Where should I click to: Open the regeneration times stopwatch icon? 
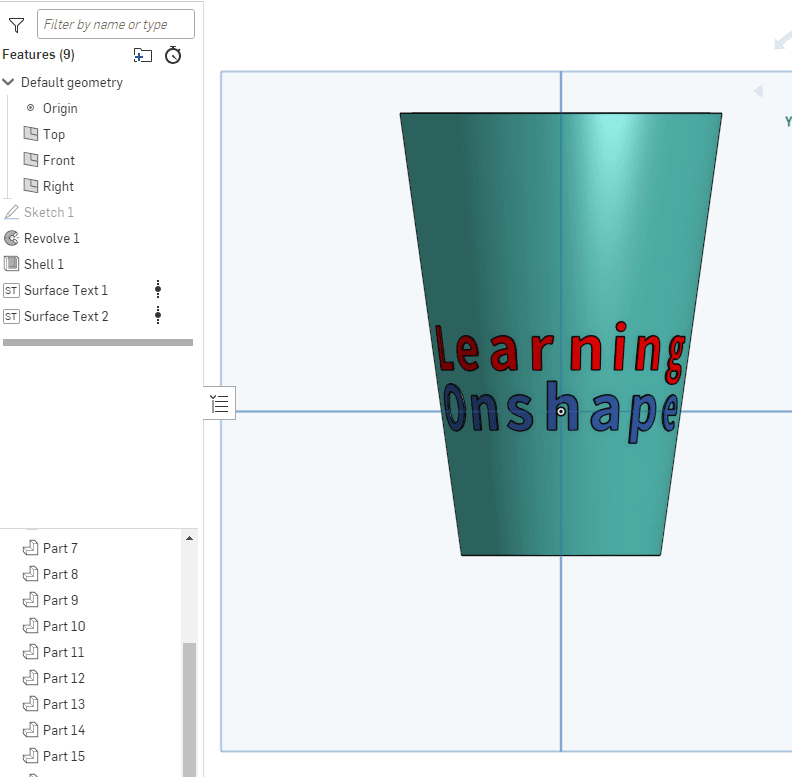173,55
